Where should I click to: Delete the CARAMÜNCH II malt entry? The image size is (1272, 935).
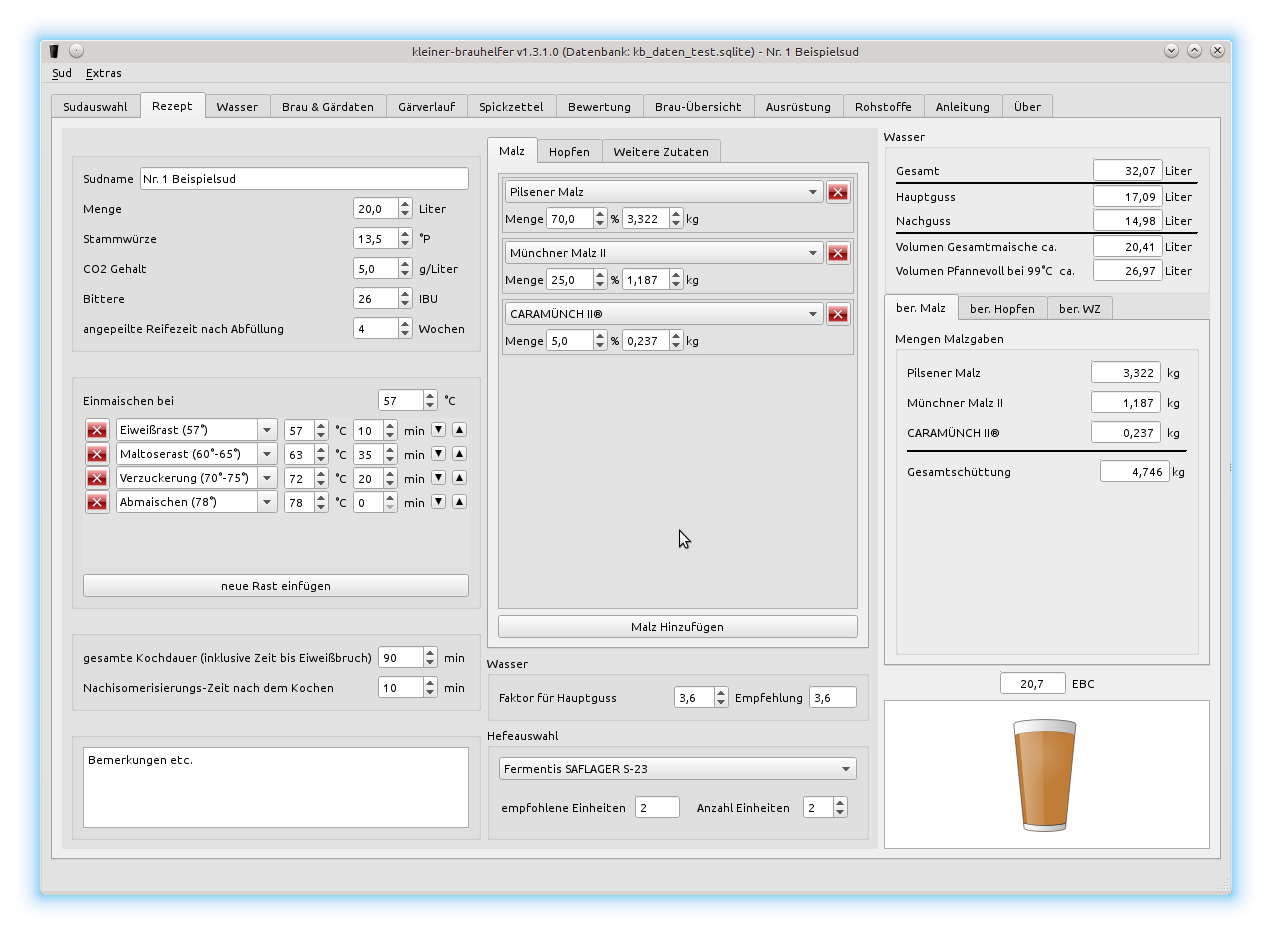point(838,314)
